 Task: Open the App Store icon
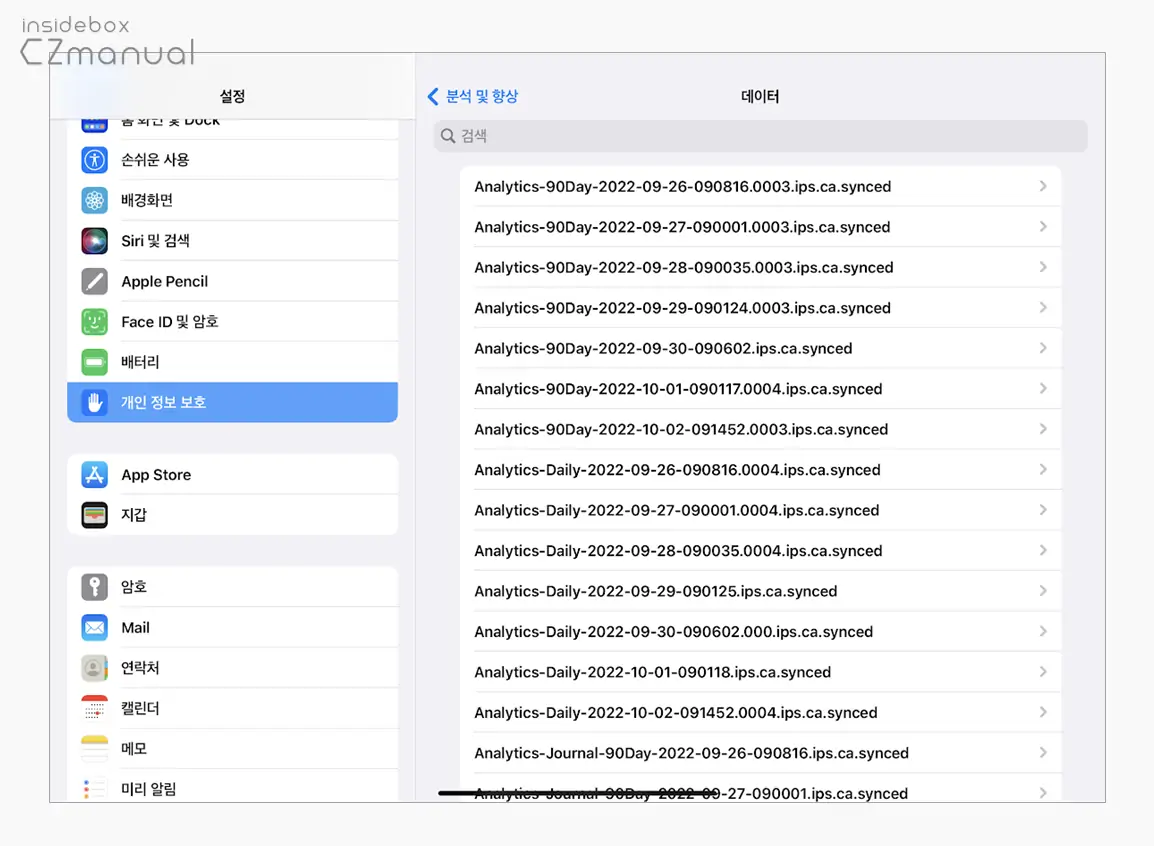pyautogui.click(x=94, y=474)
